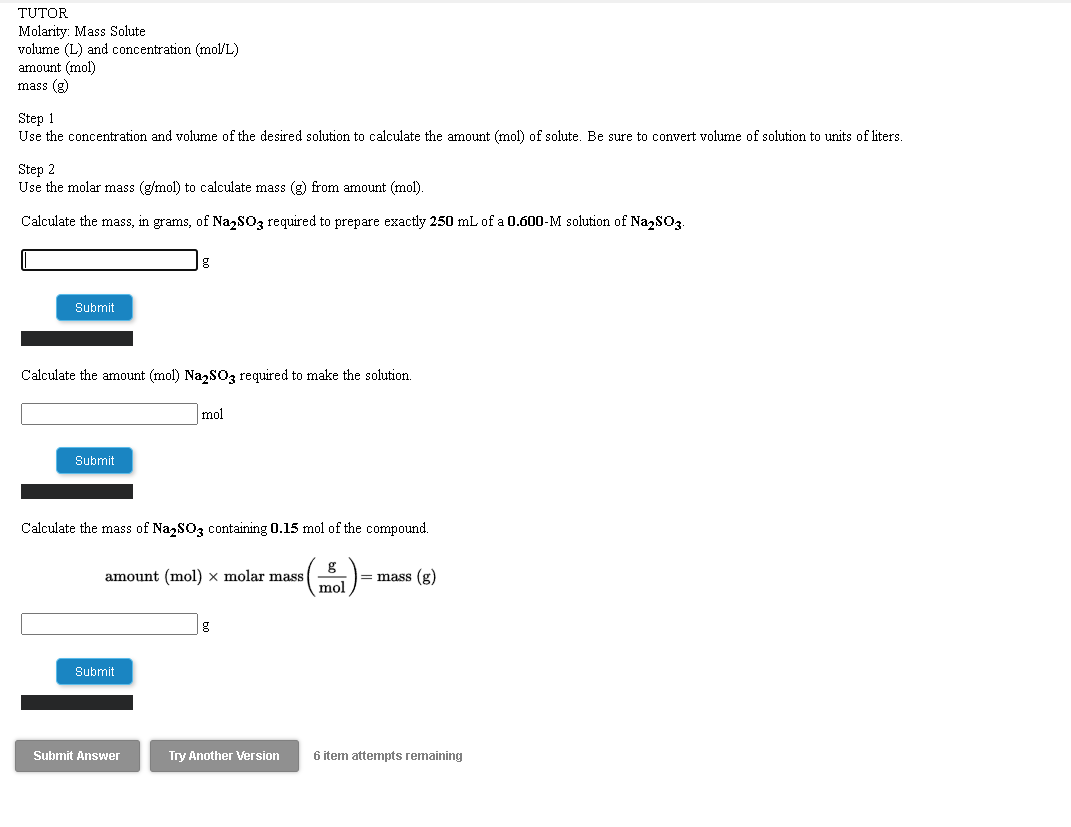Click the g unit label beside the first input
The image size is (1071, 827).
coord(205,261)
